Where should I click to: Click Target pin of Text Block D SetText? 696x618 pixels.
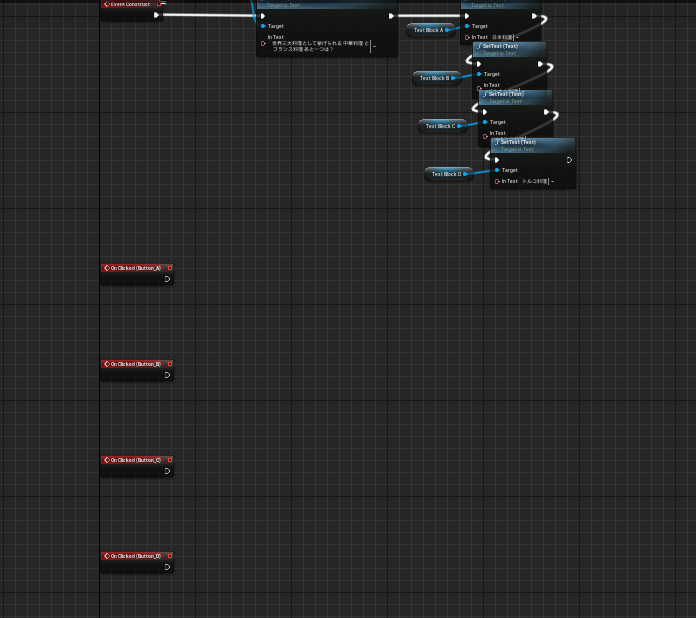[497, 170]
